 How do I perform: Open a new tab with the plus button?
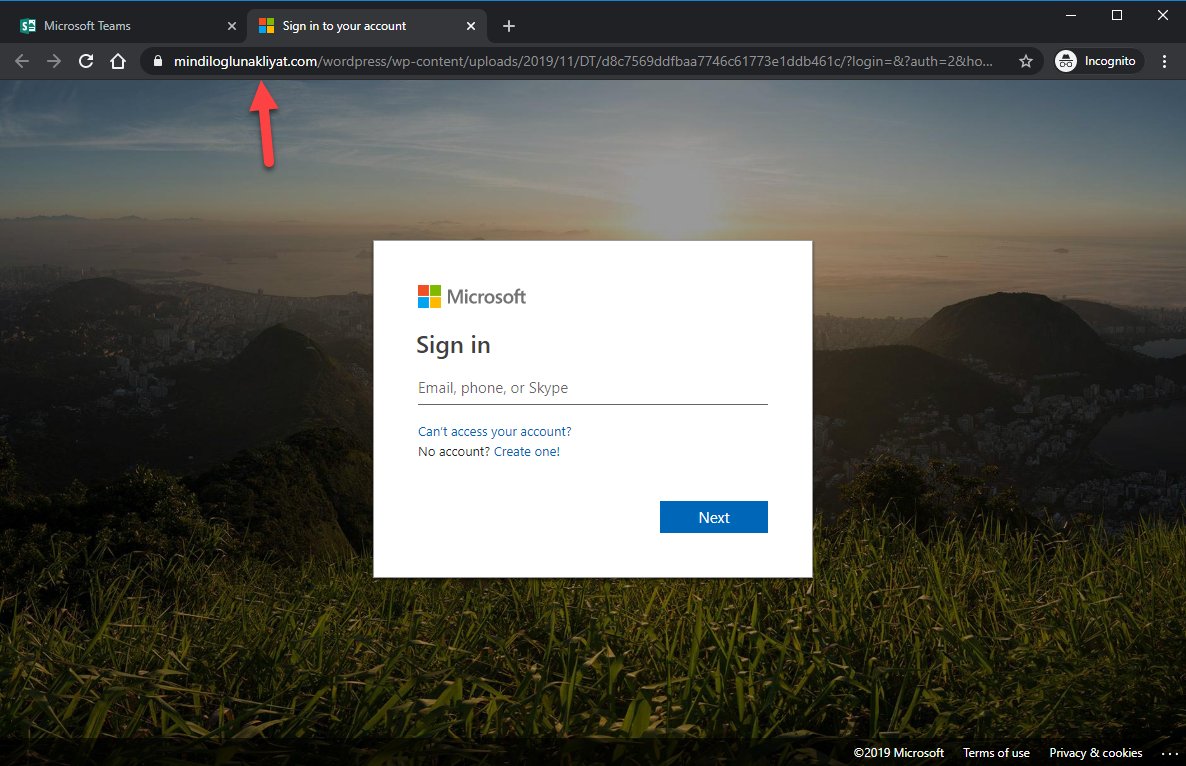tap(509, 26)
